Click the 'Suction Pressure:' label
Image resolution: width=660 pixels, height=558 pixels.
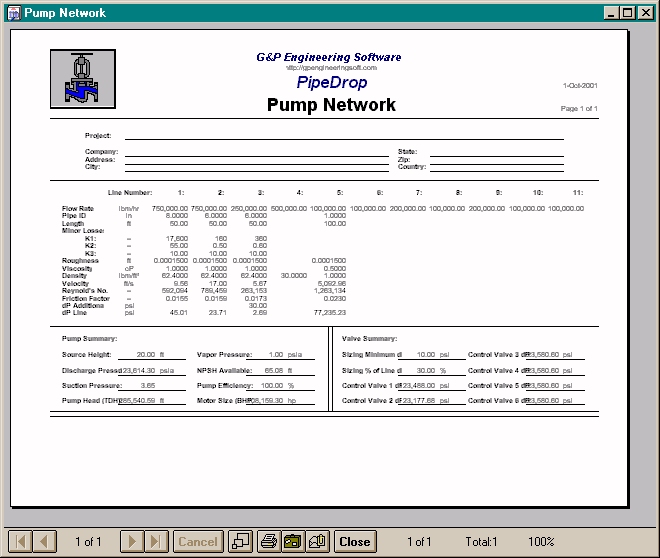tap(92, 385)
